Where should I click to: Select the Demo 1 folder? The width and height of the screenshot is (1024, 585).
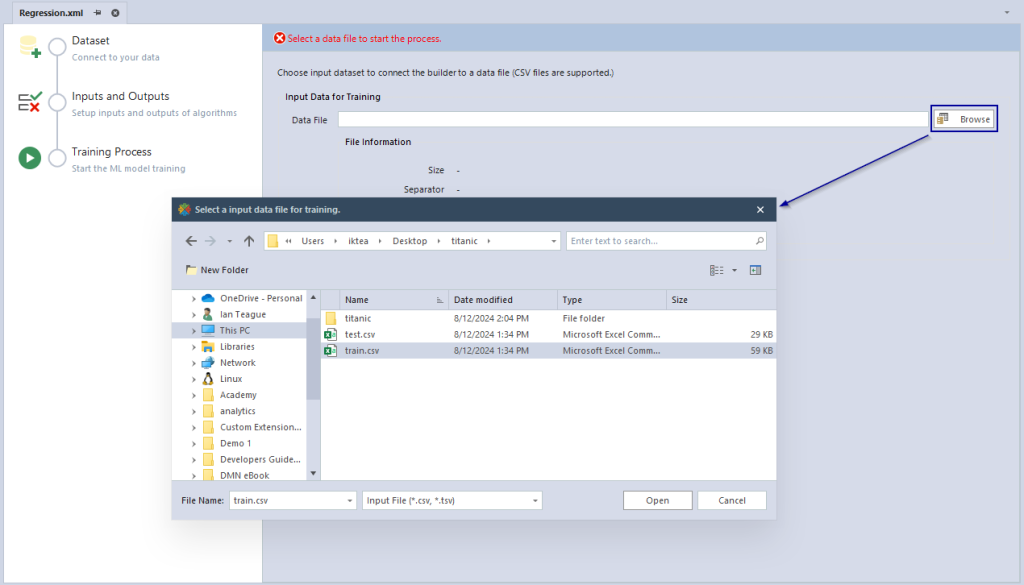coord(235,443)
